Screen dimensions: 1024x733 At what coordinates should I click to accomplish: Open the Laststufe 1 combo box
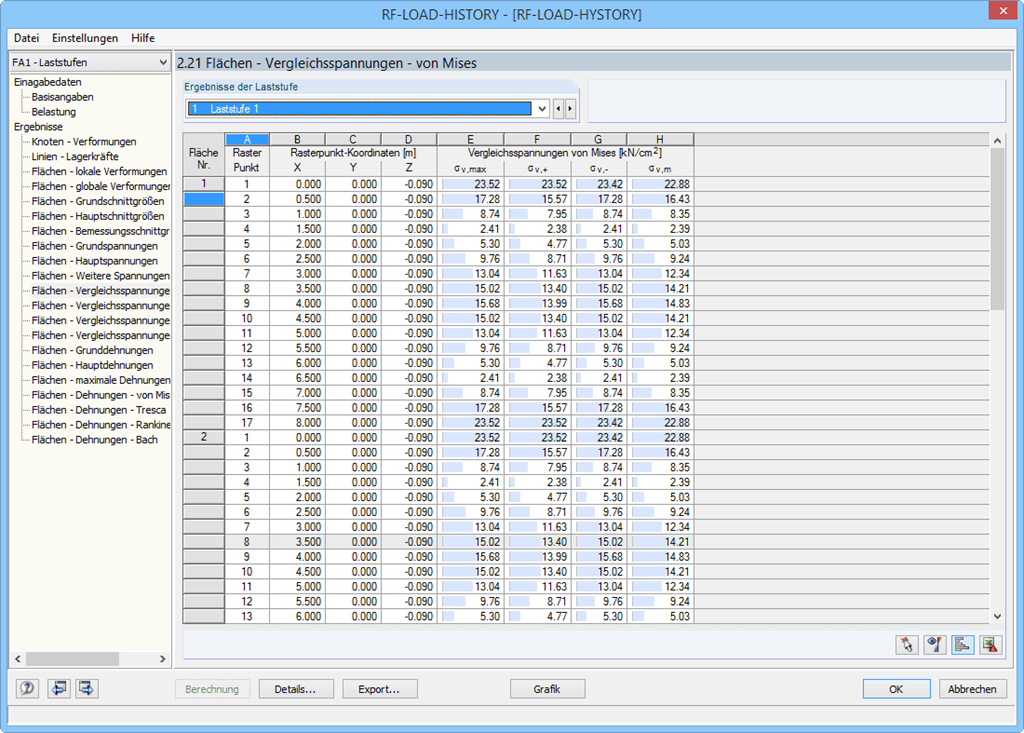[x=368, y=108]
